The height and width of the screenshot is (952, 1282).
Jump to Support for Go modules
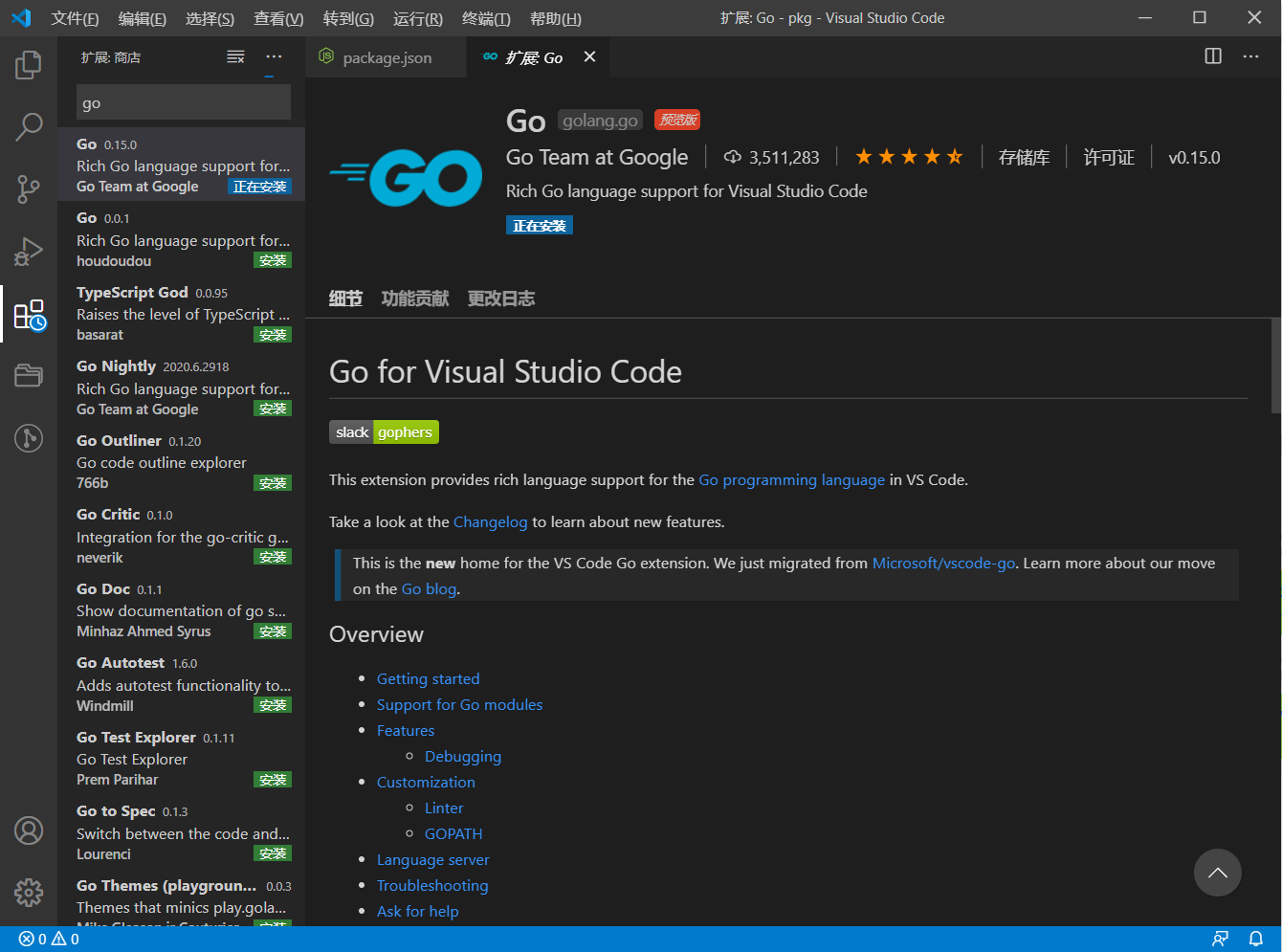coord(459,704)
